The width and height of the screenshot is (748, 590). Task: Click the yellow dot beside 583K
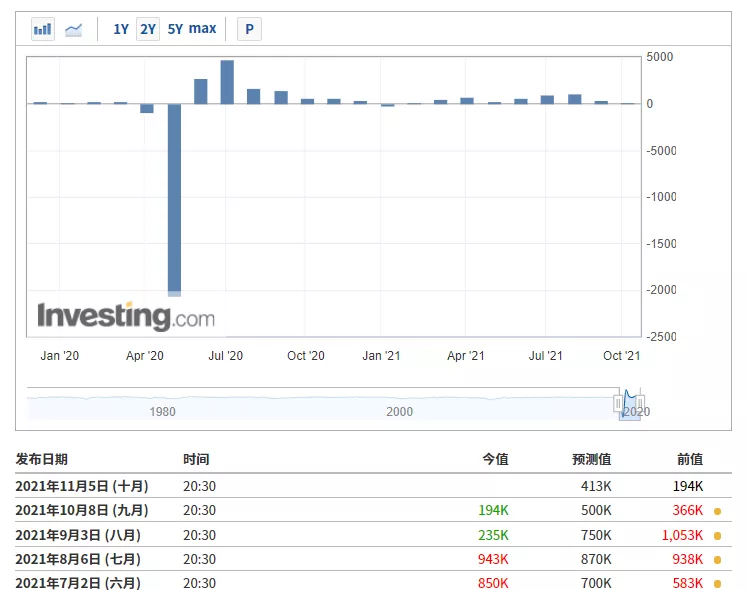click(717, 583)
